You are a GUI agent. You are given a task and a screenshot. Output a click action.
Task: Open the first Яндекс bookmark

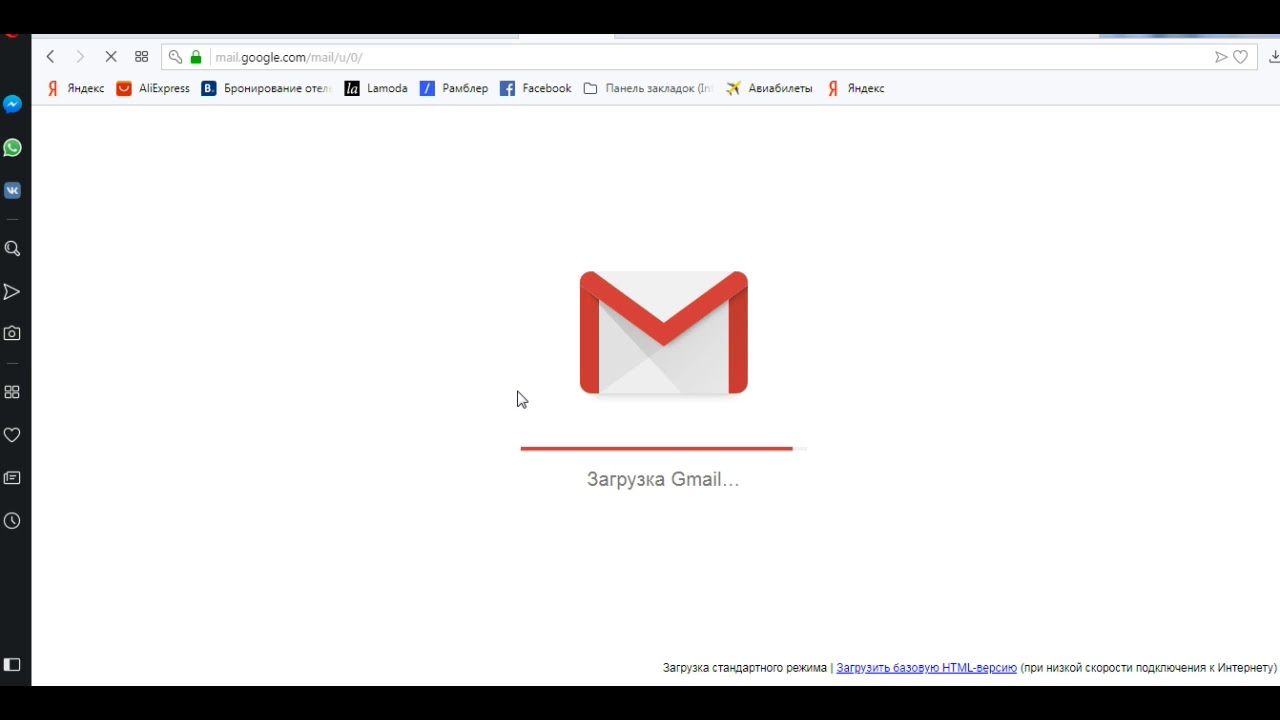point(75,88)
